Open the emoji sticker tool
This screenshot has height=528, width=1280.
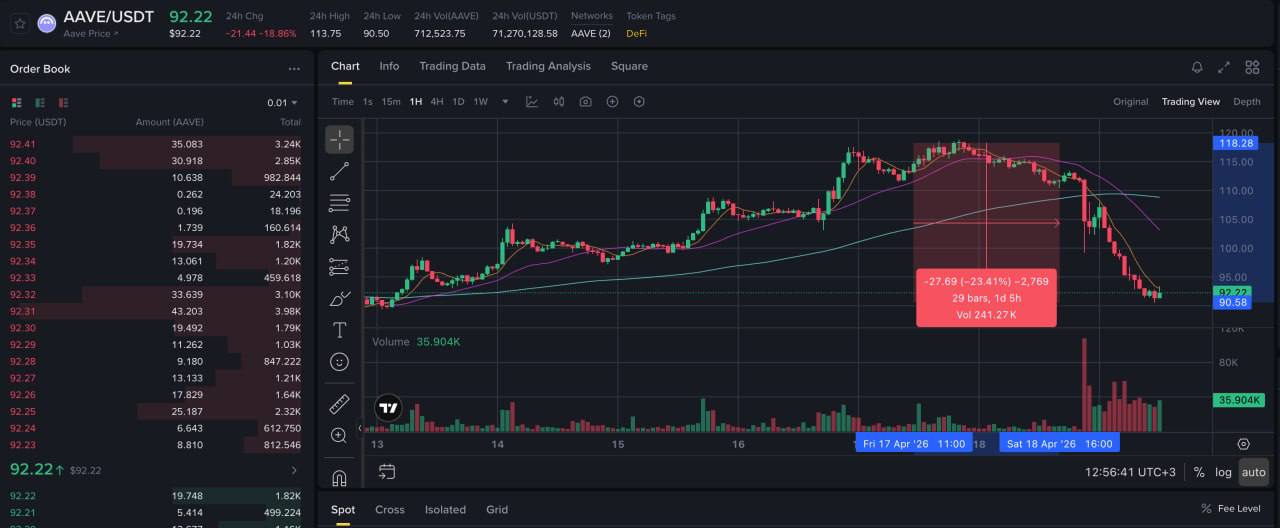339,362
